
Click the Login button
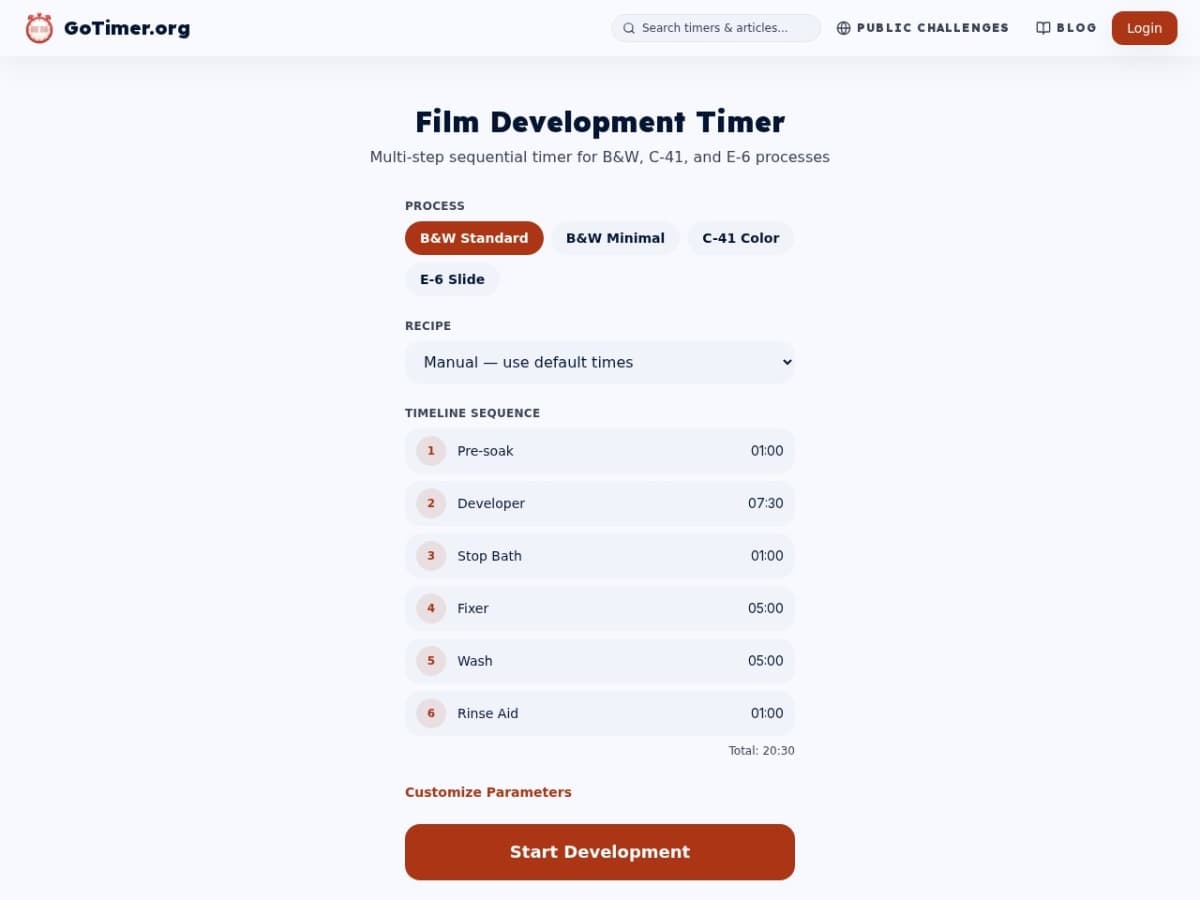point(1144,28)
